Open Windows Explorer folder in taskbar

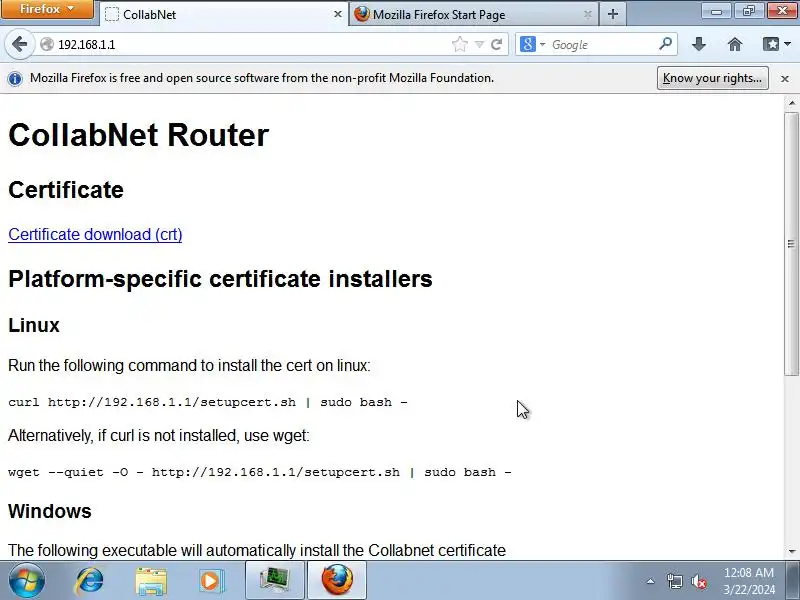point(151,581)
